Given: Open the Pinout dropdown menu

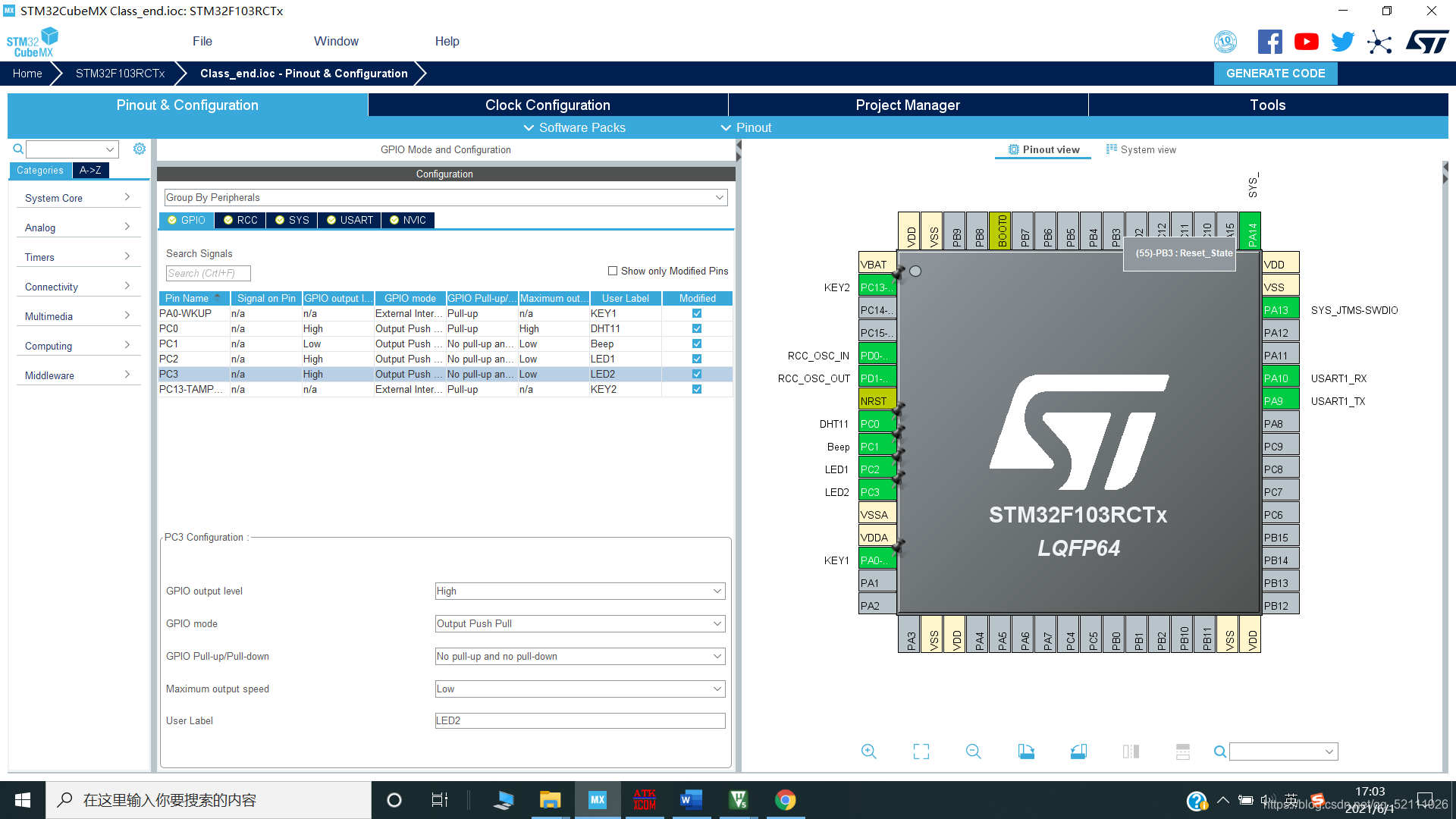Looking at the screenshot, I should coord(746,127).
